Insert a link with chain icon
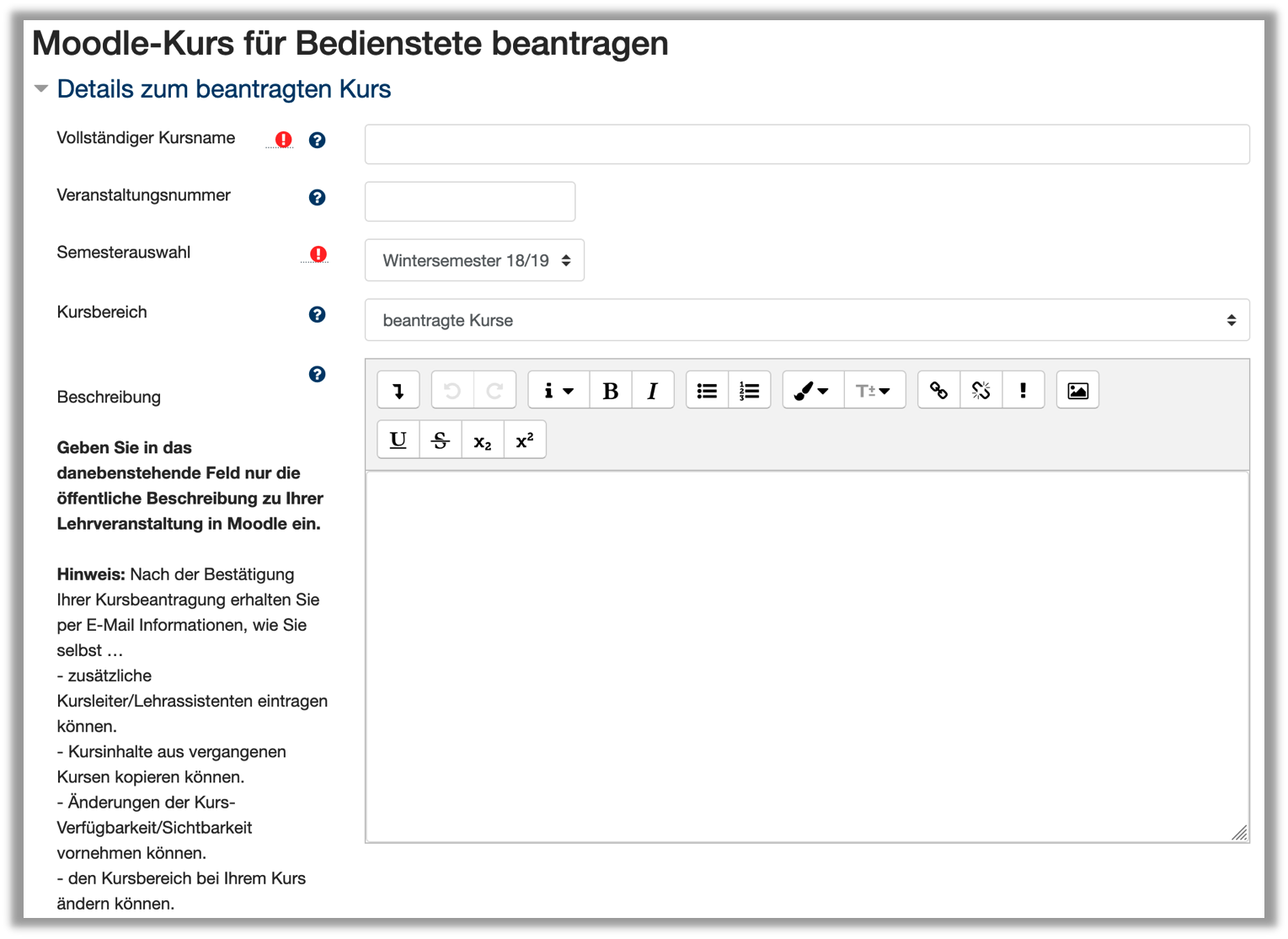This screenshot has height=939, width=1288. [938, 391]
